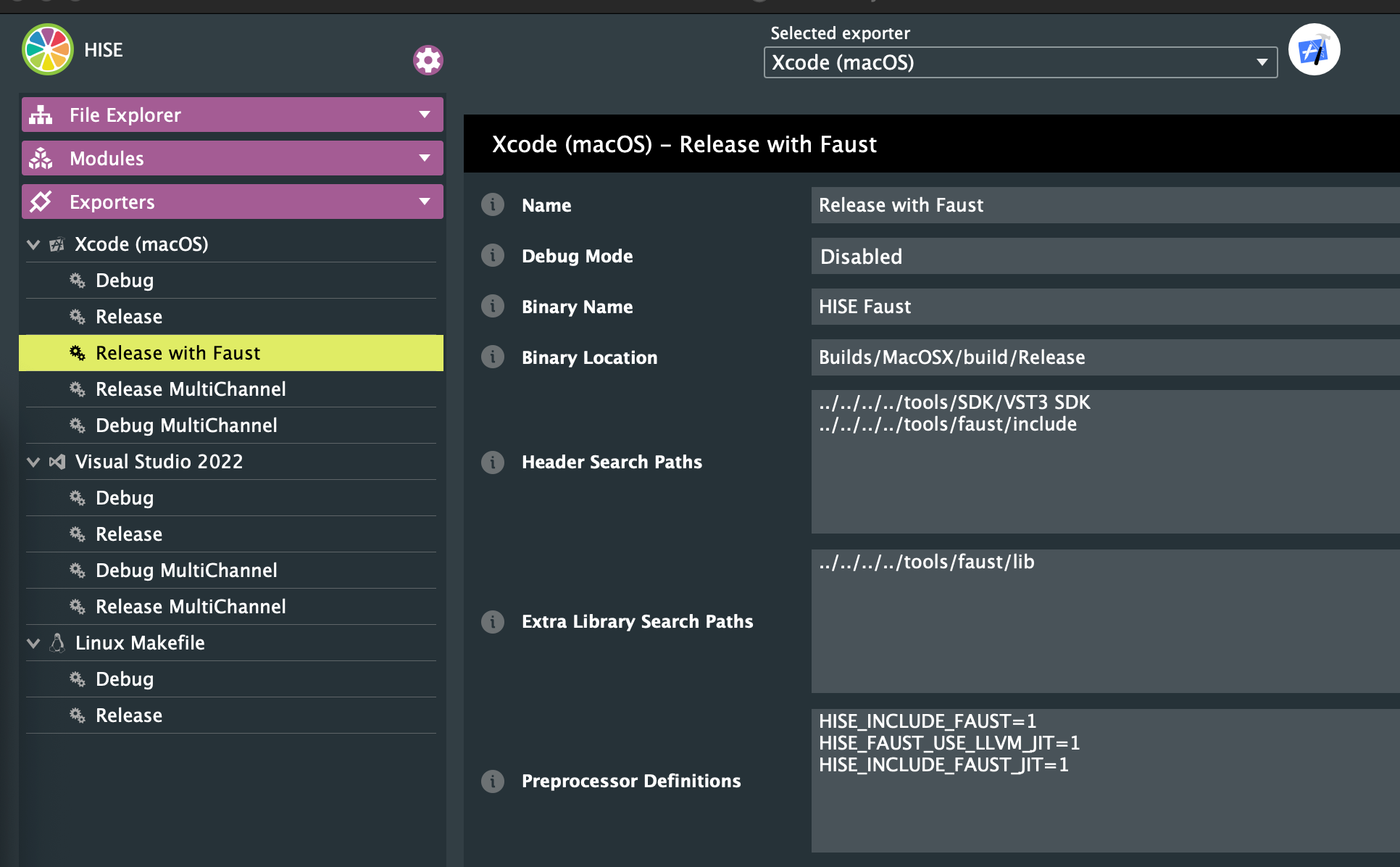Click the Visual Studio 2022 logo icon
Viewport: 1400px width, 867px height.
pos(57,462)
